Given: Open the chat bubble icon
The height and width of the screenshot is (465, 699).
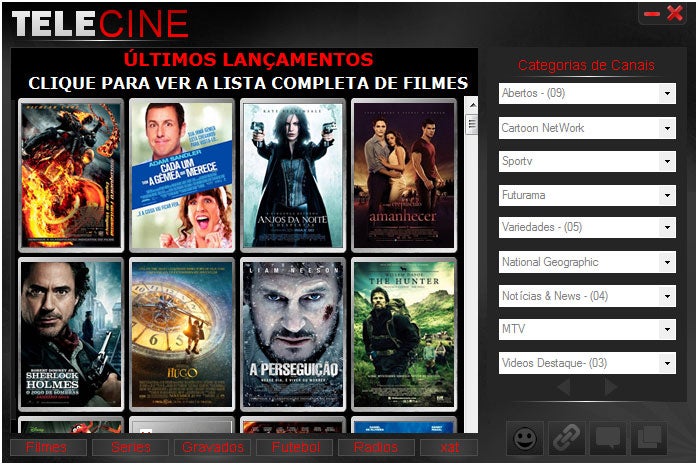Looking at the screenshot, I should (x=608, y=438).
